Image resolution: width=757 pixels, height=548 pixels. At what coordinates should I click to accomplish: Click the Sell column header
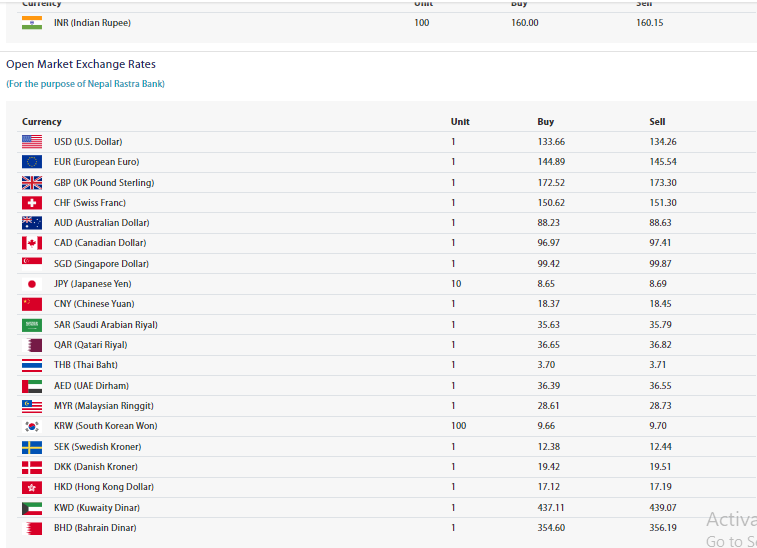tap(657, 122)
